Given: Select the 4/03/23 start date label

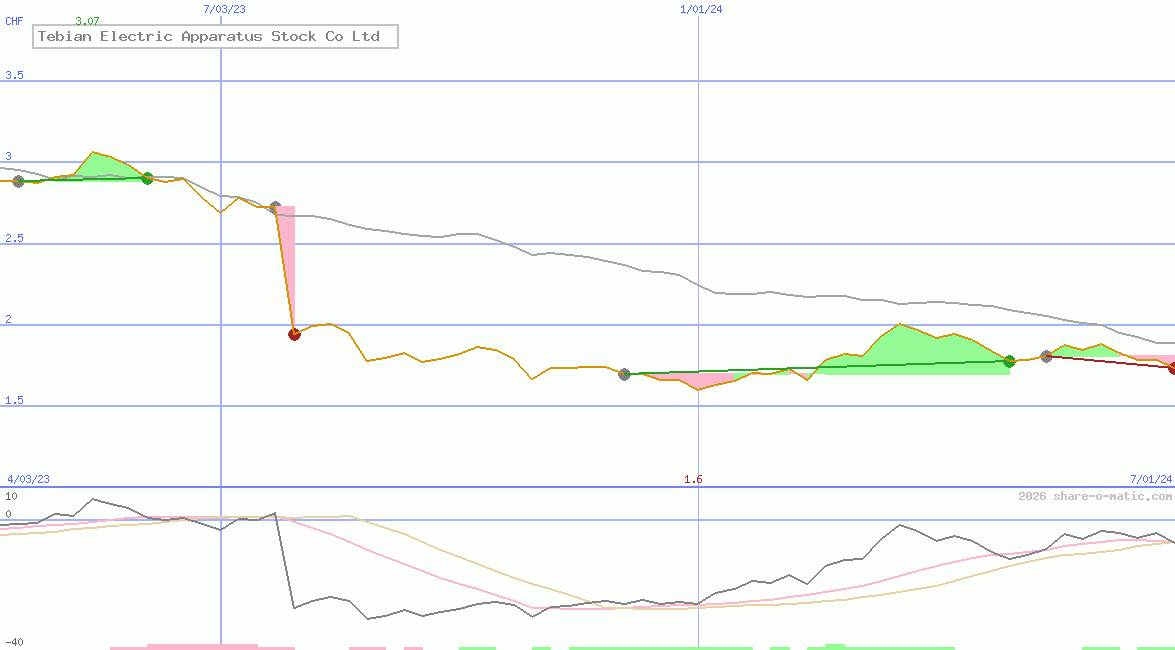Looking at the screenshot, I should [28, 479].
